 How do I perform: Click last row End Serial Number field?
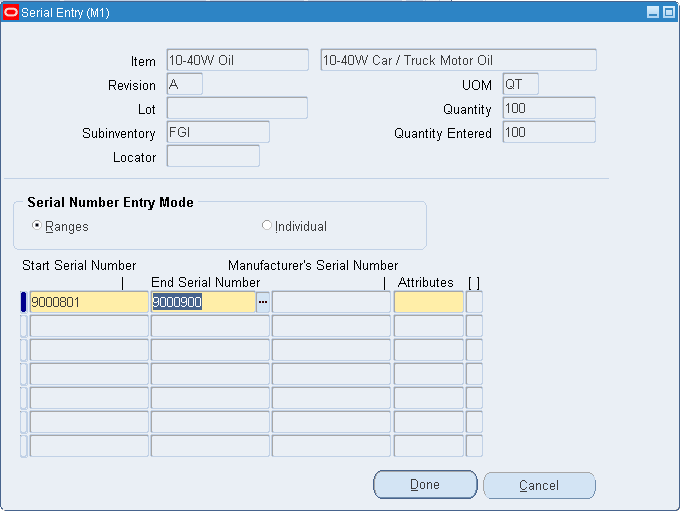click(210, 446)
